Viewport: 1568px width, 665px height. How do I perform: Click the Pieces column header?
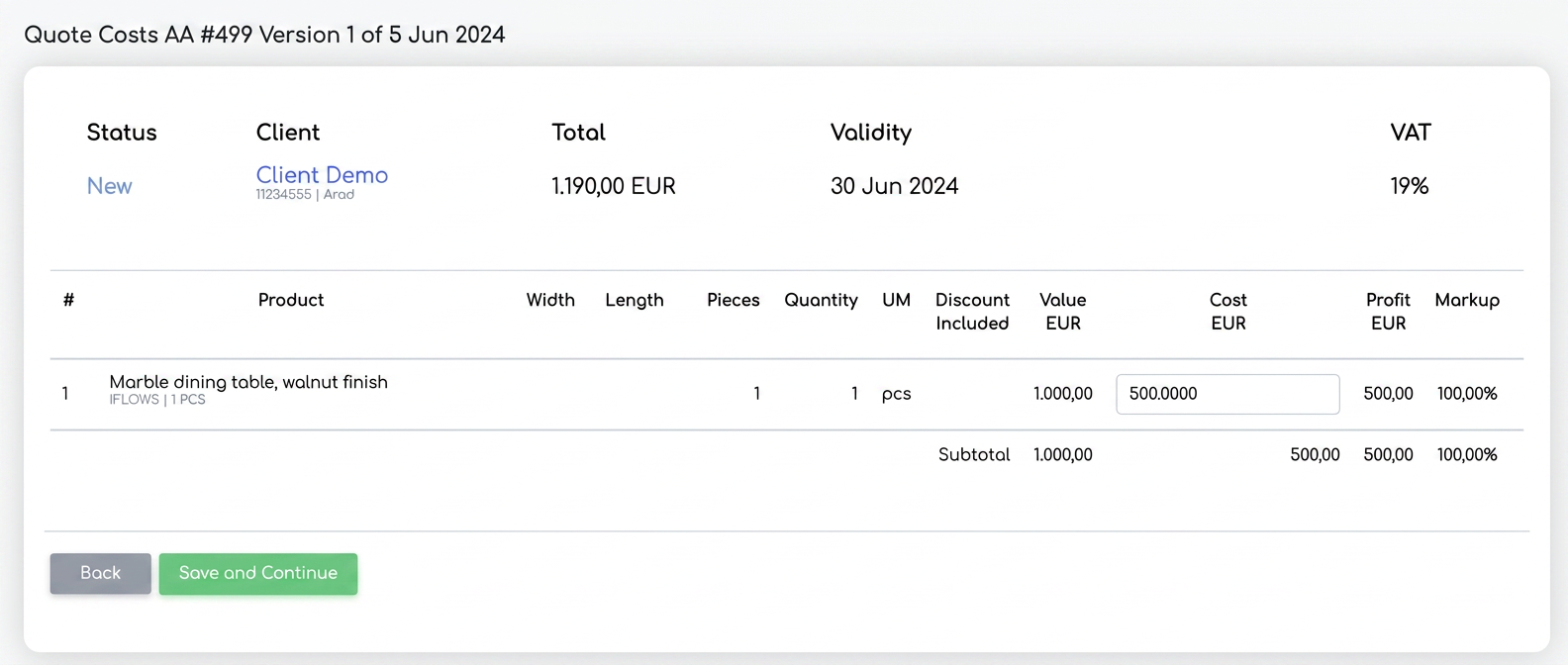(734, 300)
